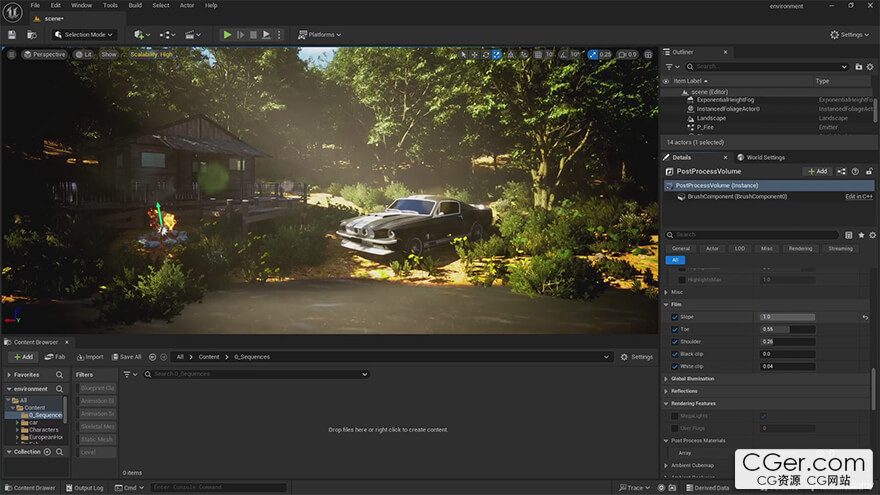Image resolution: width=880 pixels, height=495 pixels.
Task: Click the Slope value slider field
Action: point(787,317)
